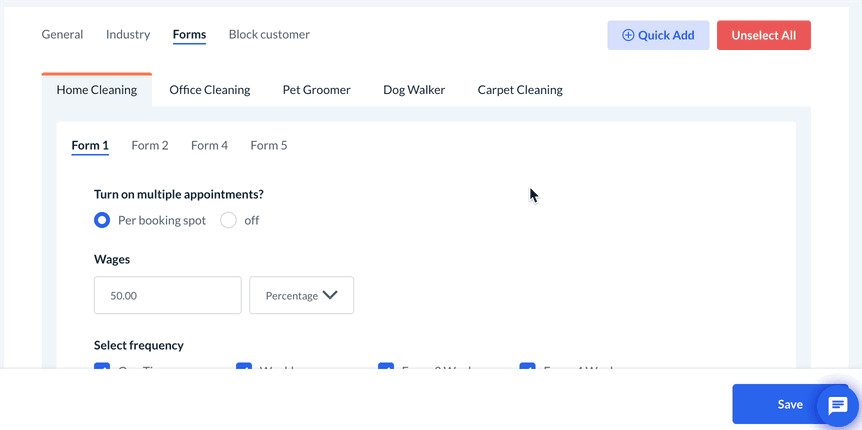View Form 5
Screen dimensions: 862x430
point(269,145)
